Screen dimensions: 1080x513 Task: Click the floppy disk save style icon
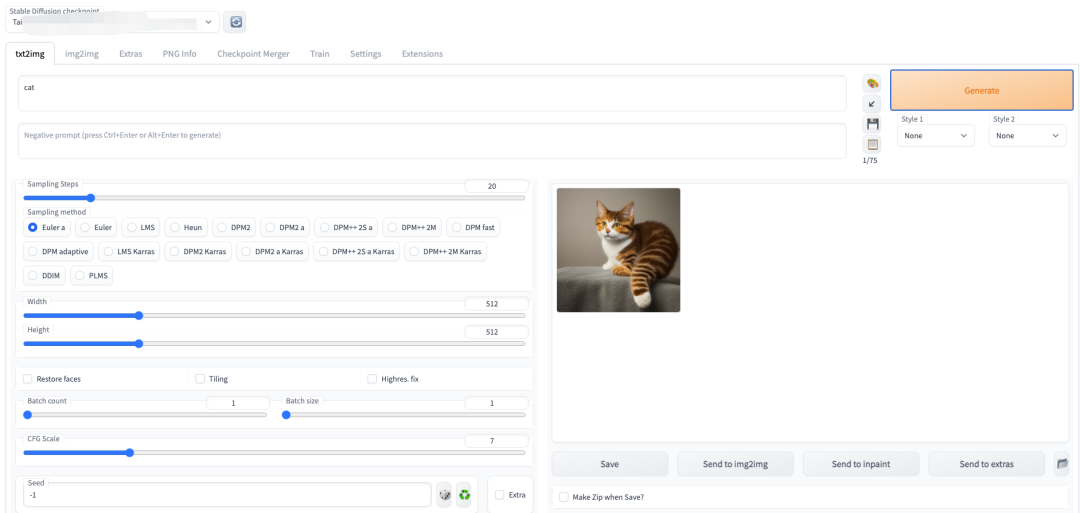point(872,124)
